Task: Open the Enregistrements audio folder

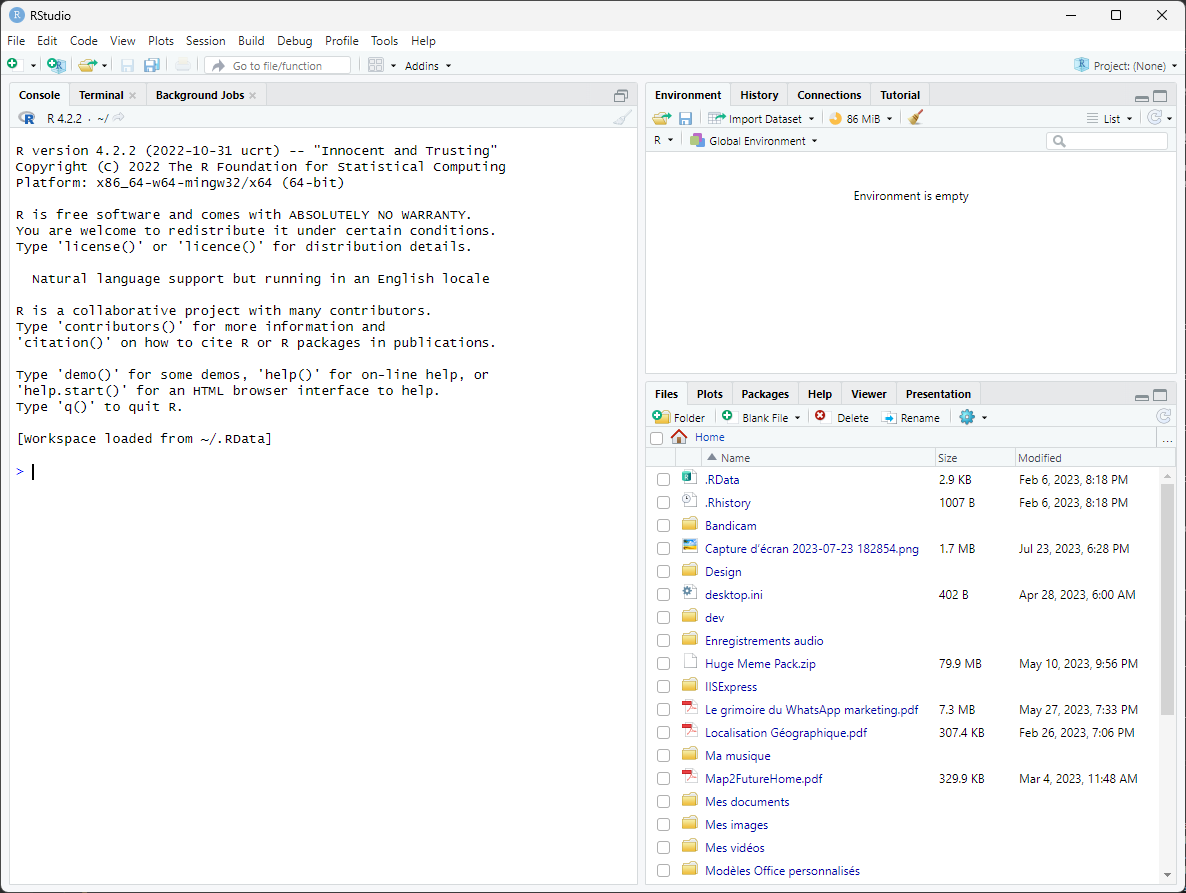Action: pyautogui.click(x=764, y=641)
